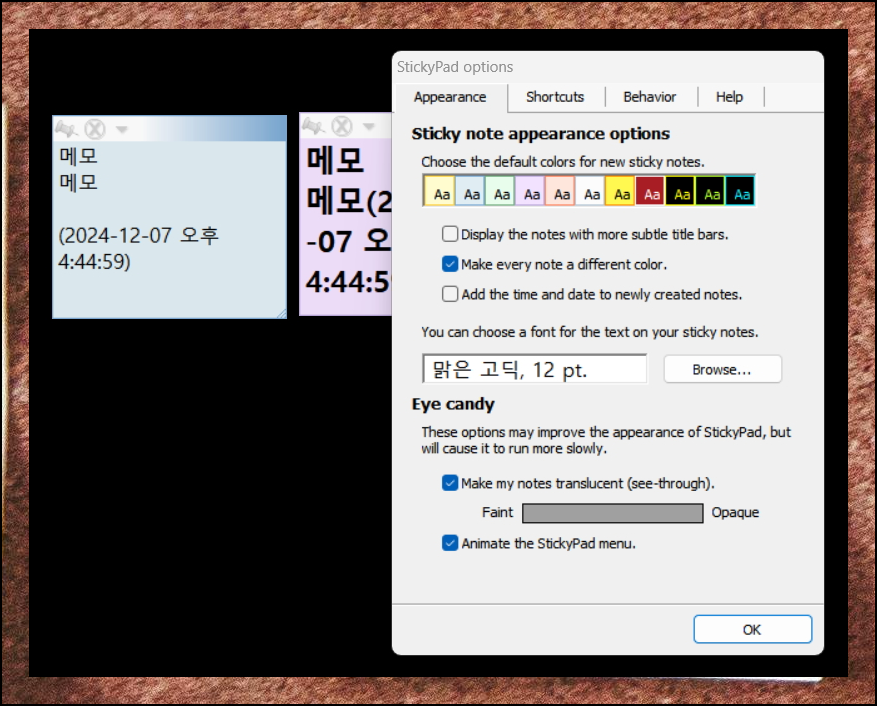Click the blue note's text area
The image size is (877, 706).
tap(169, 229)
